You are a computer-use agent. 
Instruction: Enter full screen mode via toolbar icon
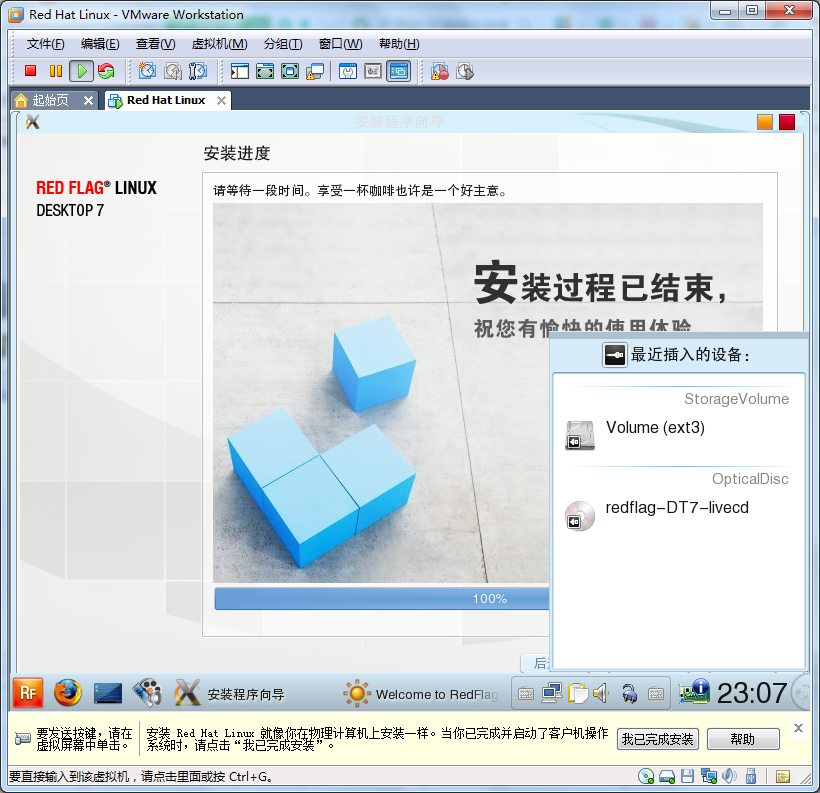click(290, 71)
